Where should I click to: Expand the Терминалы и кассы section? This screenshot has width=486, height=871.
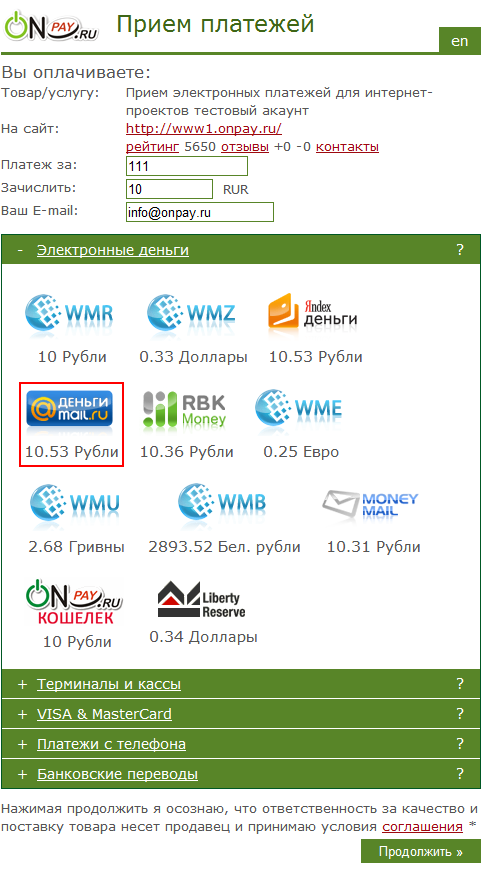(109, 684)
